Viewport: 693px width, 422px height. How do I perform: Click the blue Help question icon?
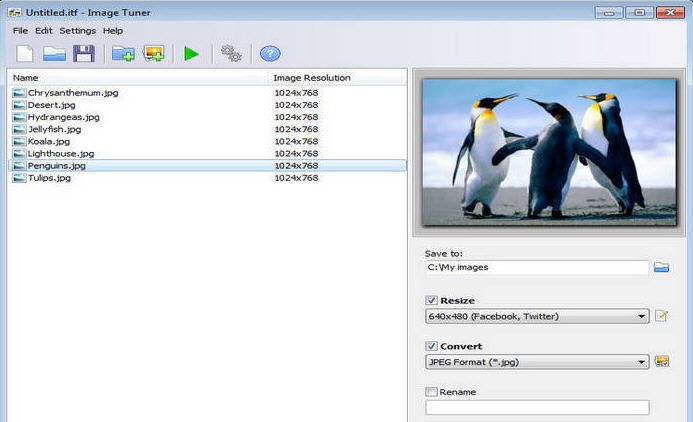pos(270,54)
